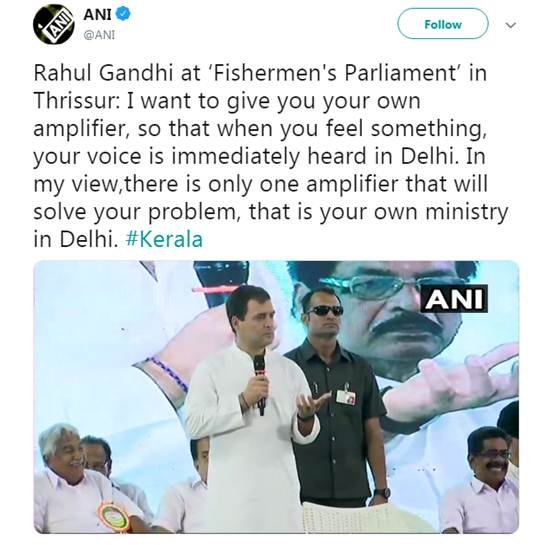The height and width of the screenshot is (545, 550).
Task: Open the #Kerala hashtag link
Action: point(164,239)
